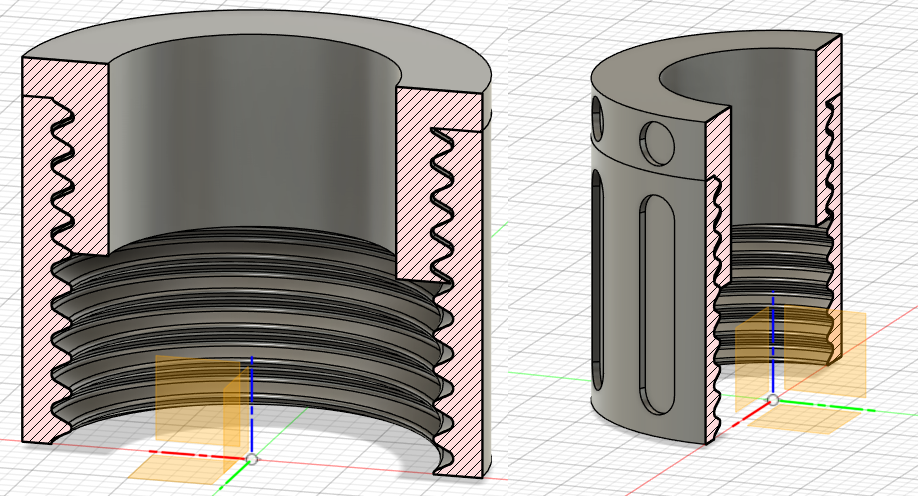Select the green dashed Y axis on right model
Viewport: 918px width, 496px height.
tap(827, 405)
